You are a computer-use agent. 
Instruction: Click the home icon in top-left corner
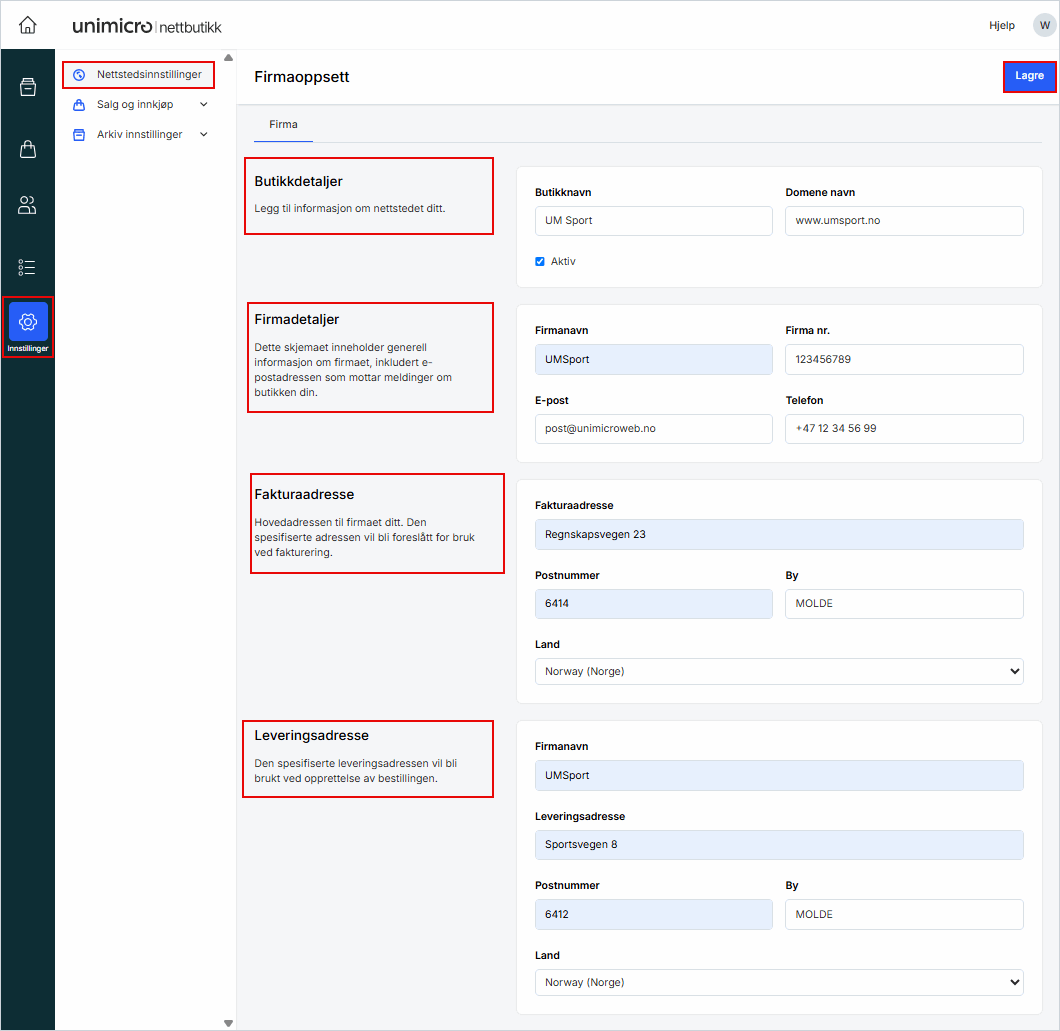coord(28,25)
